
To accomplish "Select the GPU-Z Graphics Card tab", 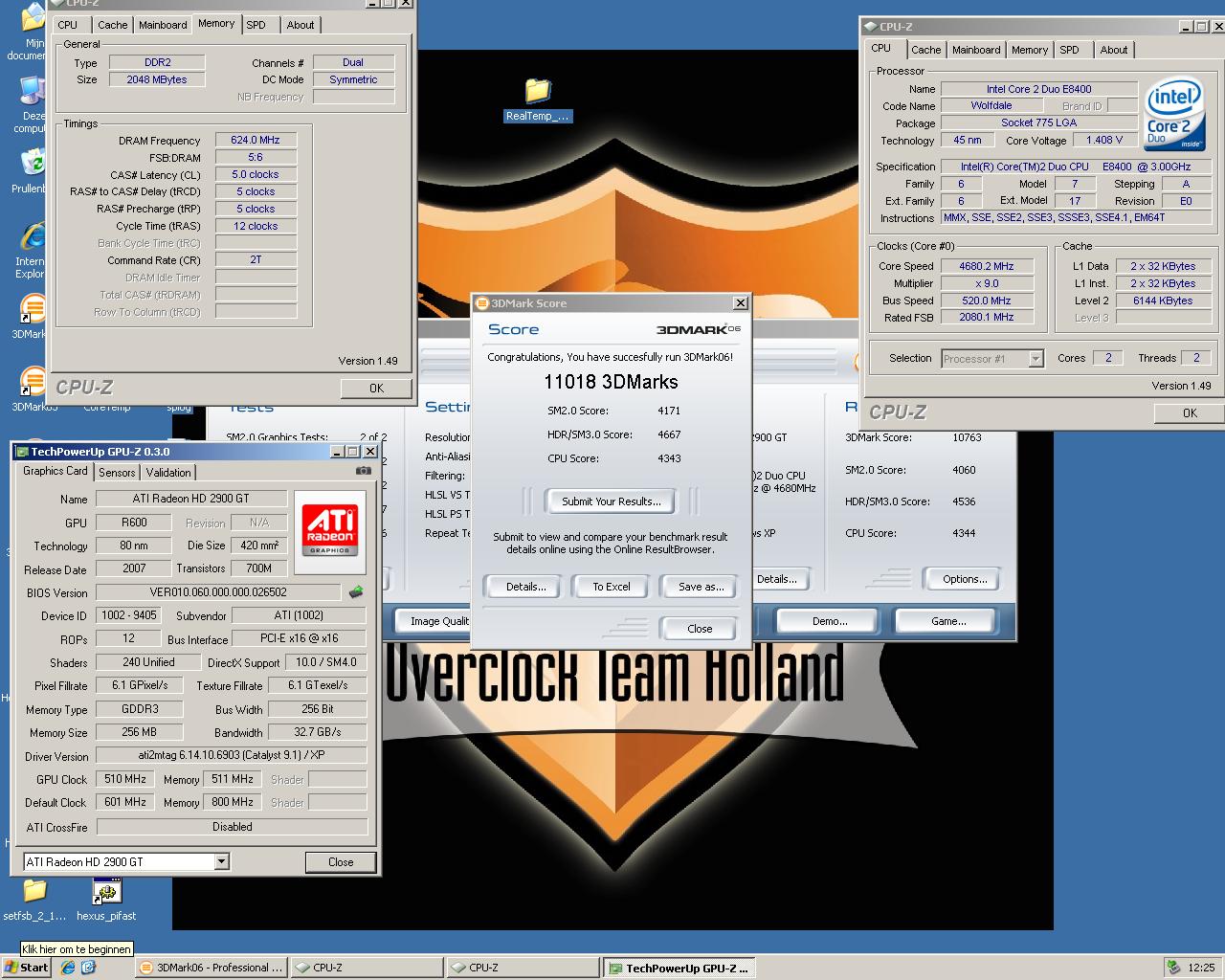I will (56, 471).
